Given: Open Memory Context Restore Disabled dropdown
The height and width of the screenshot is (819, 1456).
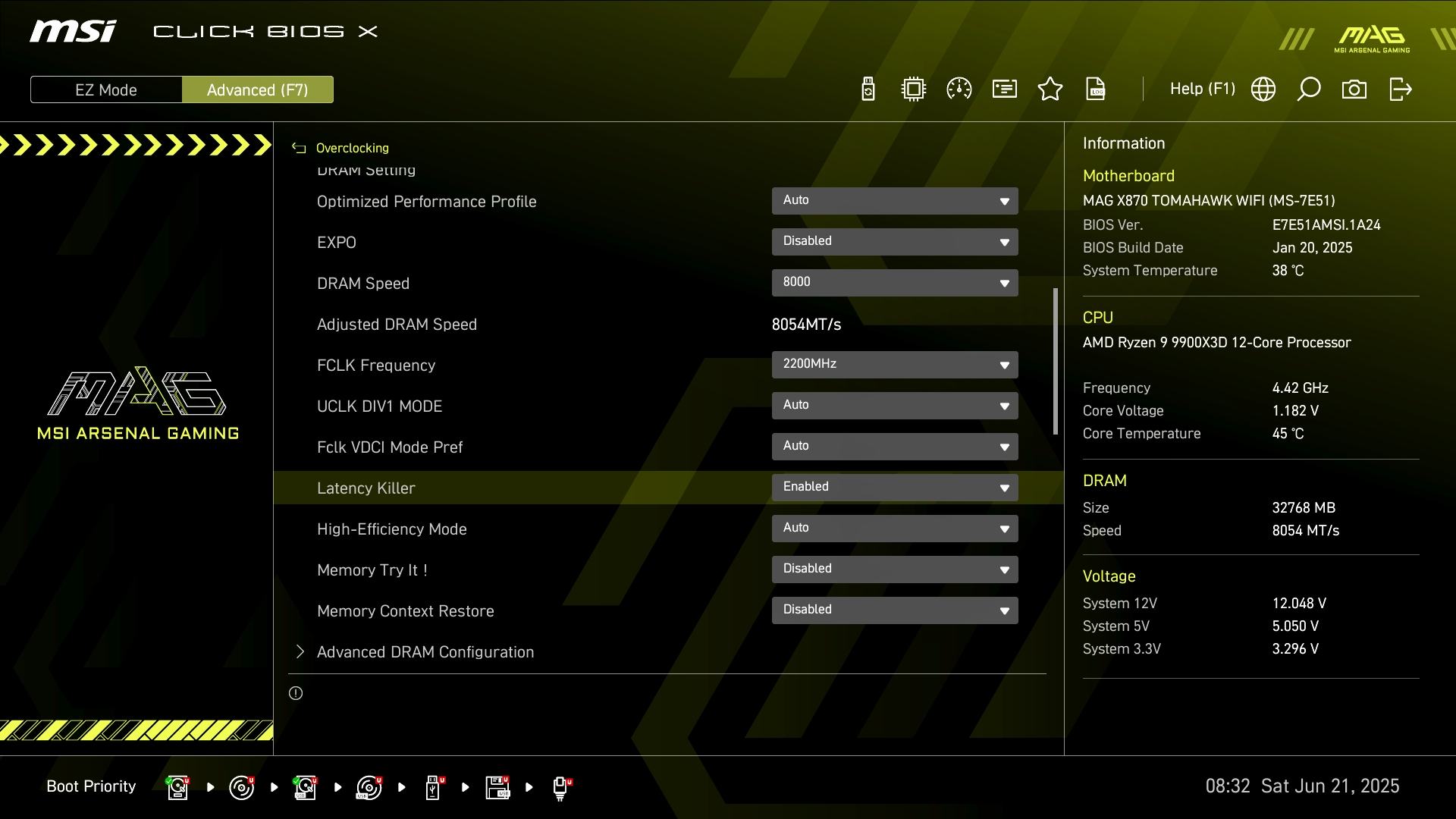Looking at the screenshot, I should point(895,610).
